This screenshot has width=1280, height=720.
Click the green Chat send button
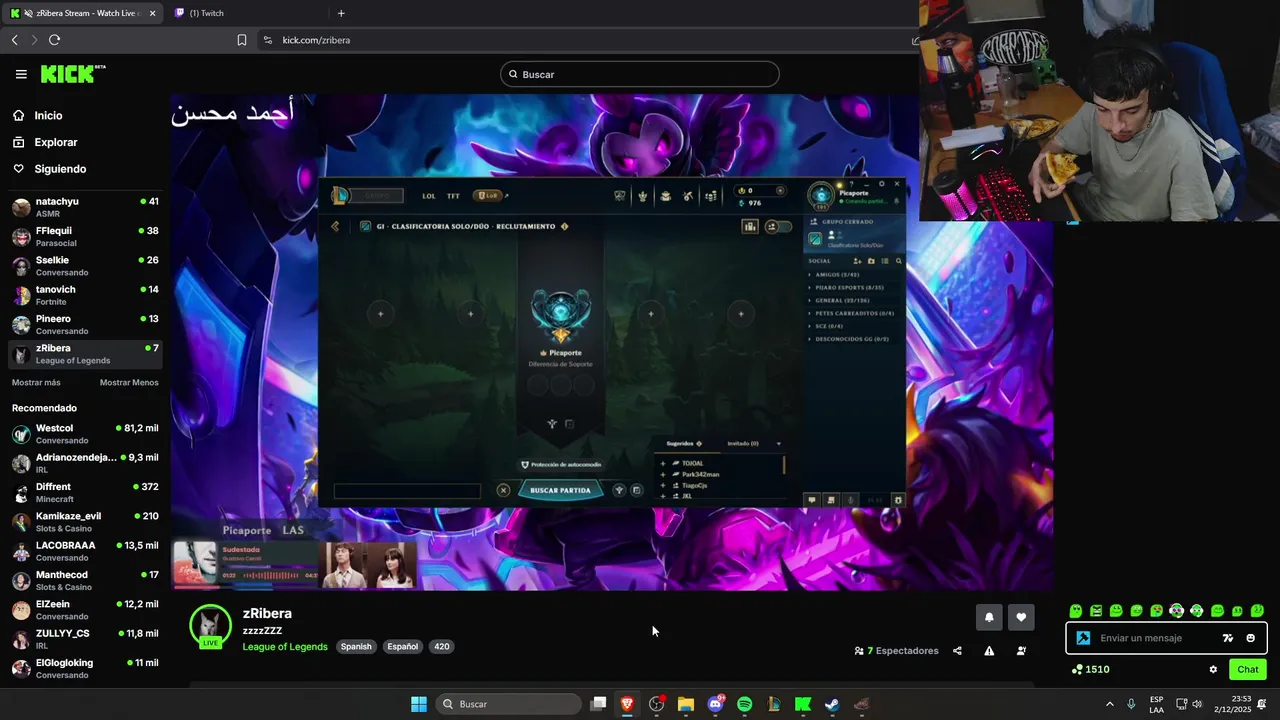tap(1247, 670)
